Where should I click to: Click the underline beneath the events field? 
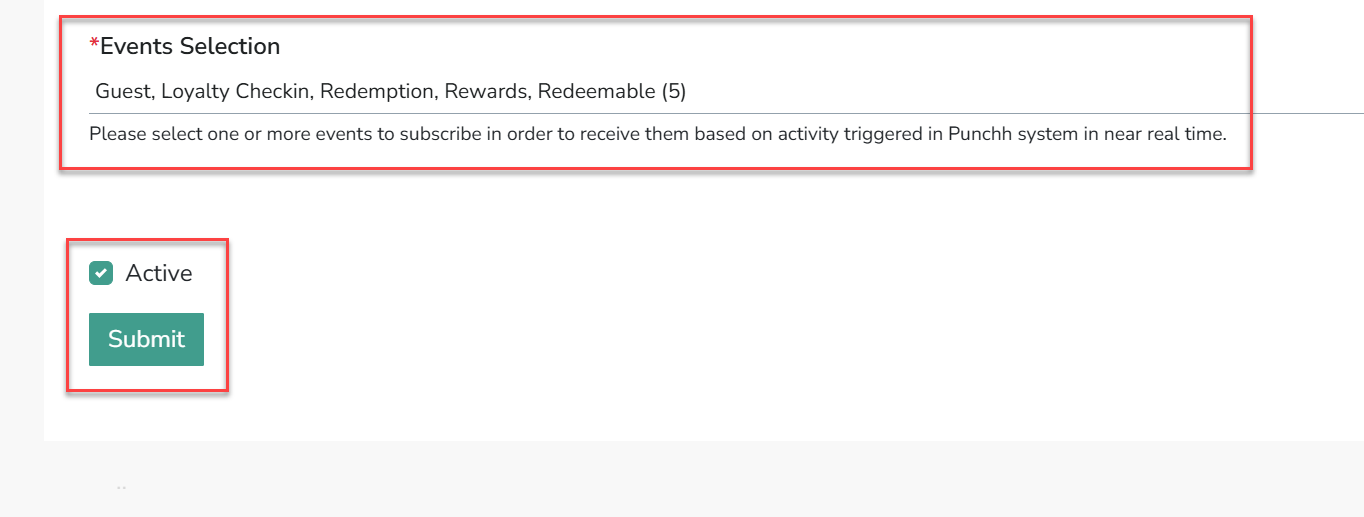click(x=726, y=114)
